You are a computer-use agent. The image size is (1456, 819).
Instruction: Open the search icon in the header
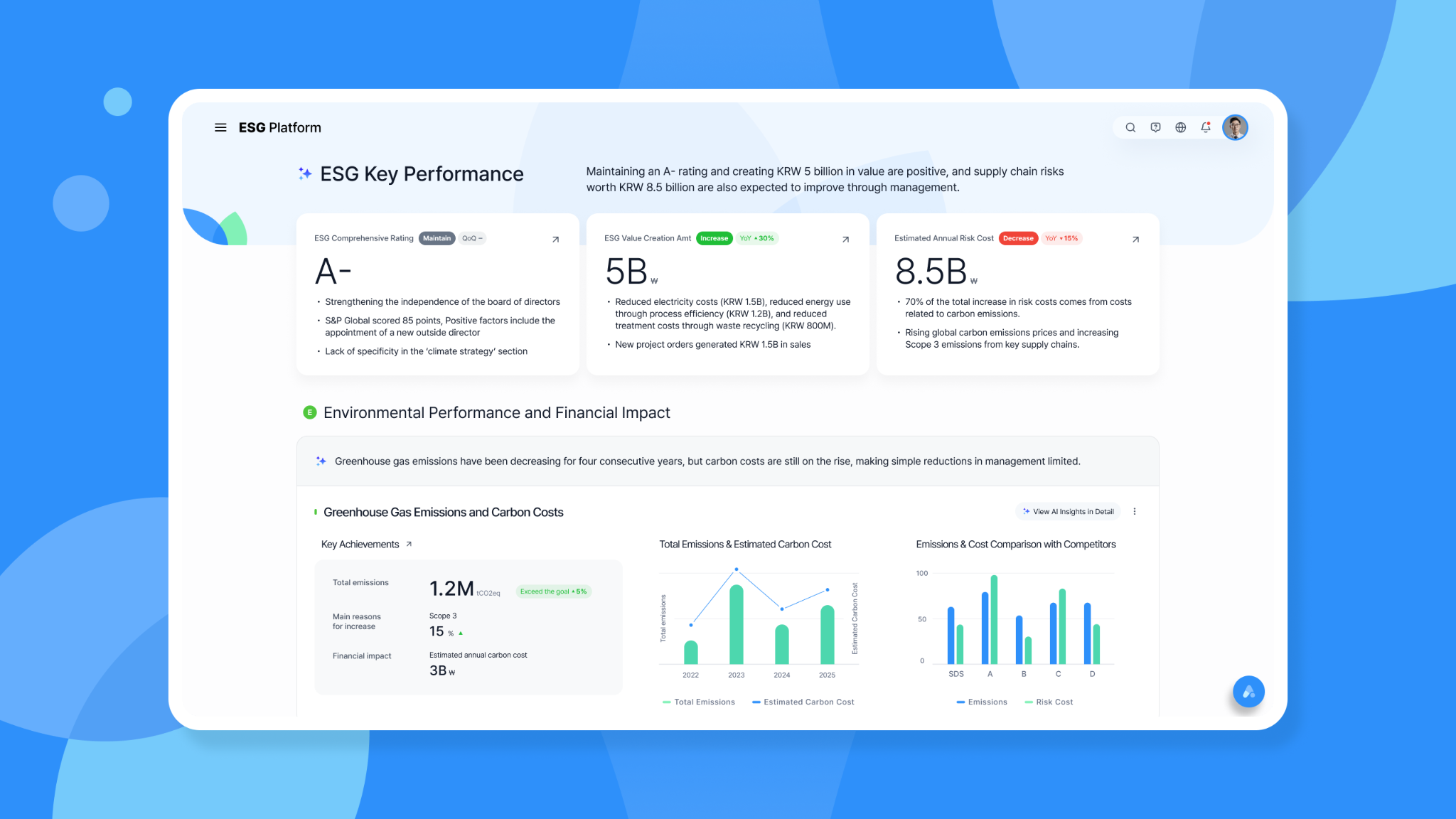pyautogui.click(x=1130, y=127)
